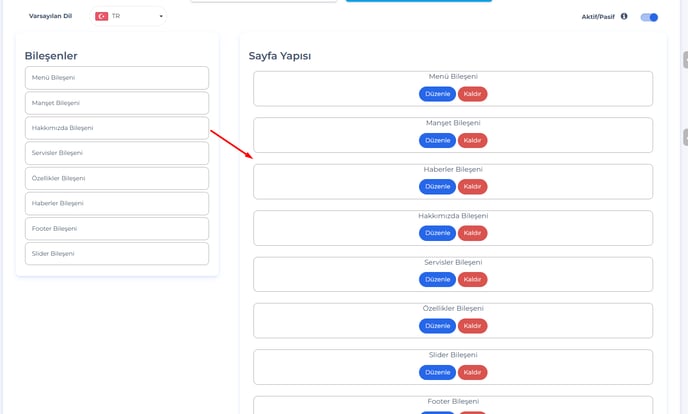Click Özellikler Bileşeni in the Bileşenler list
Screen dimensions: 688x414
pos(116,178)
